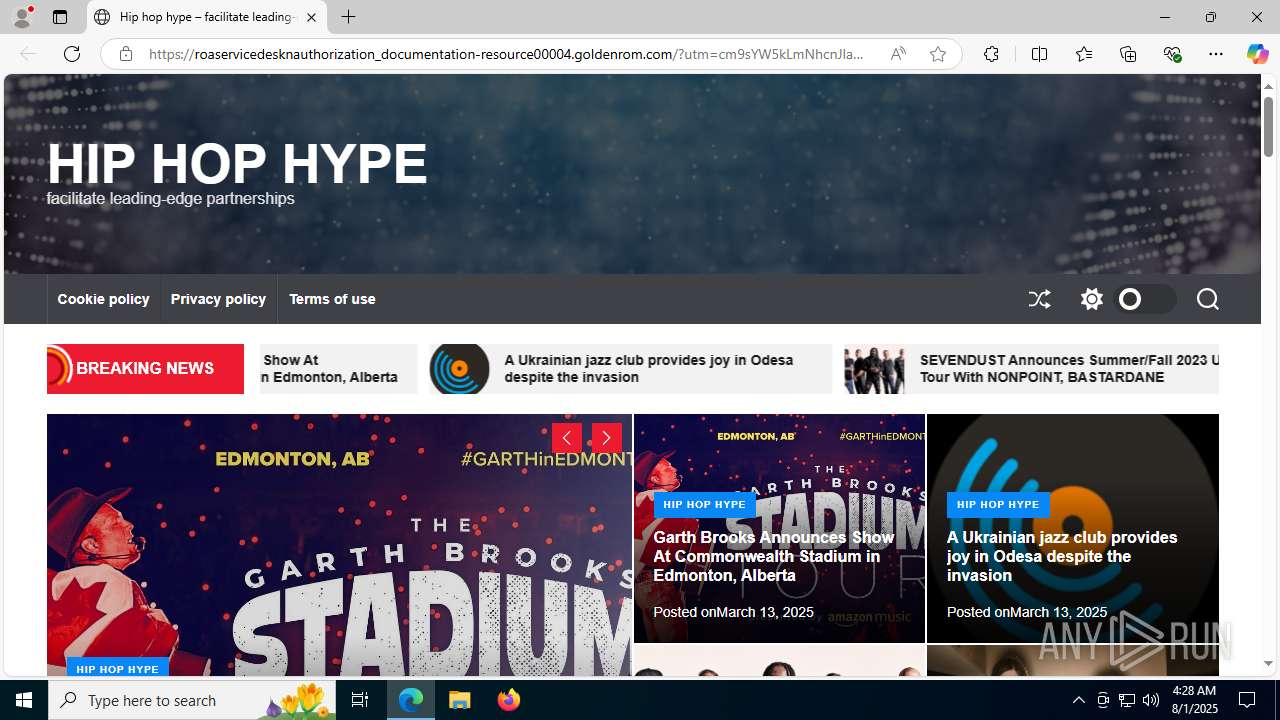Open the Copilot sidebar icon
The width and height of the screenshot is (1280, 720).
point(1257,54)
